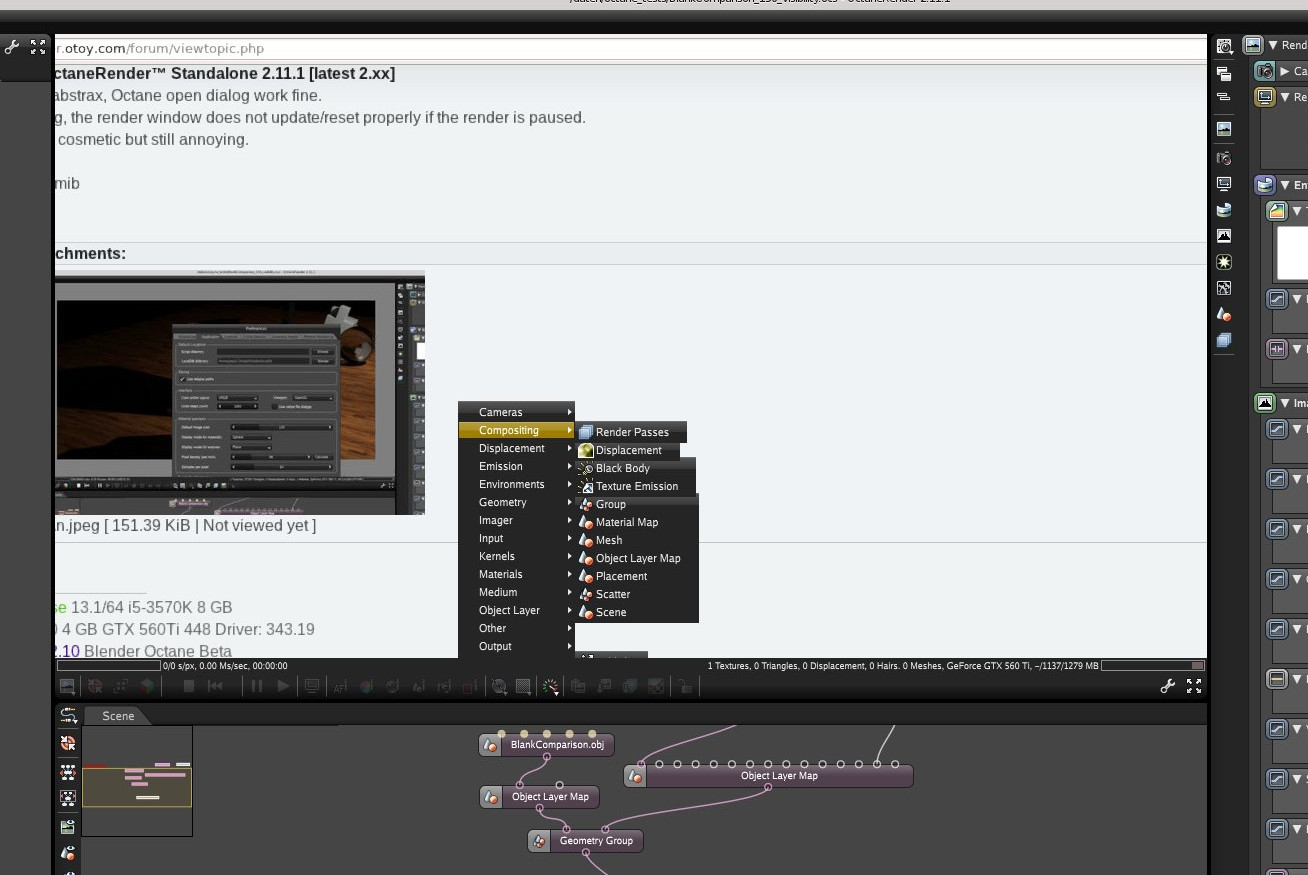The image size is (1308, 875).
Task: Click the color gauge icon on render toolbar
Action: [551, 686]
